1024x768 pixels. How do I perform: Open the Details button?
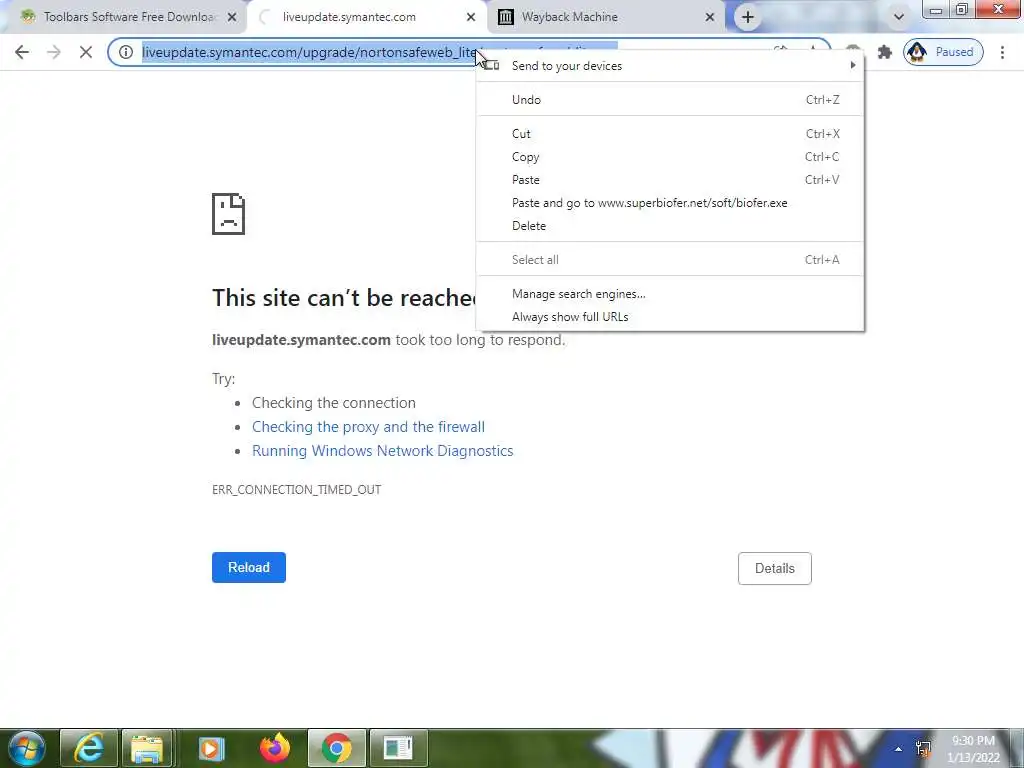coord(775,568)
